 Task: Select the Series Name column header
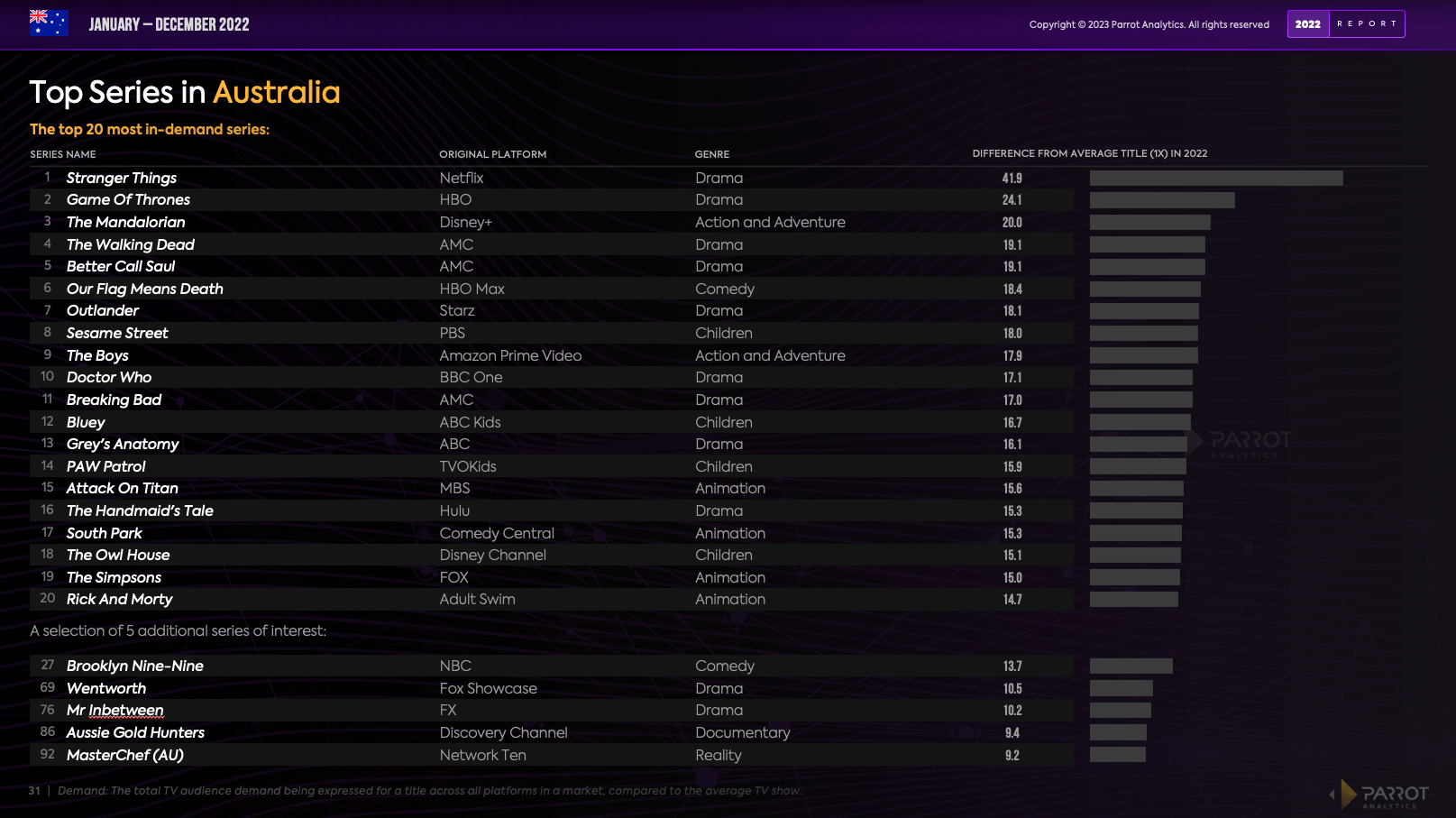pyautogui.click(x=63, y=154)
